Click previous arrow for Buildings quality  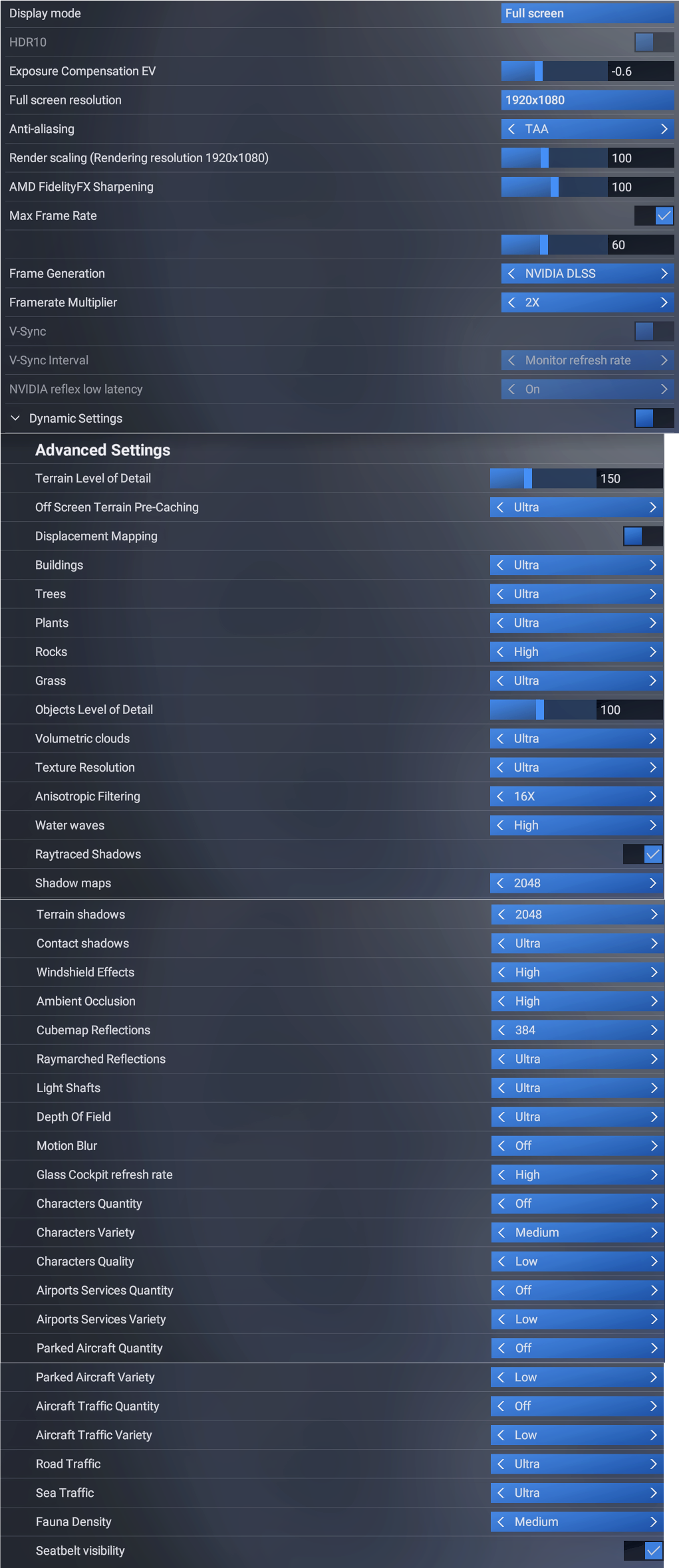pos(500,565)
